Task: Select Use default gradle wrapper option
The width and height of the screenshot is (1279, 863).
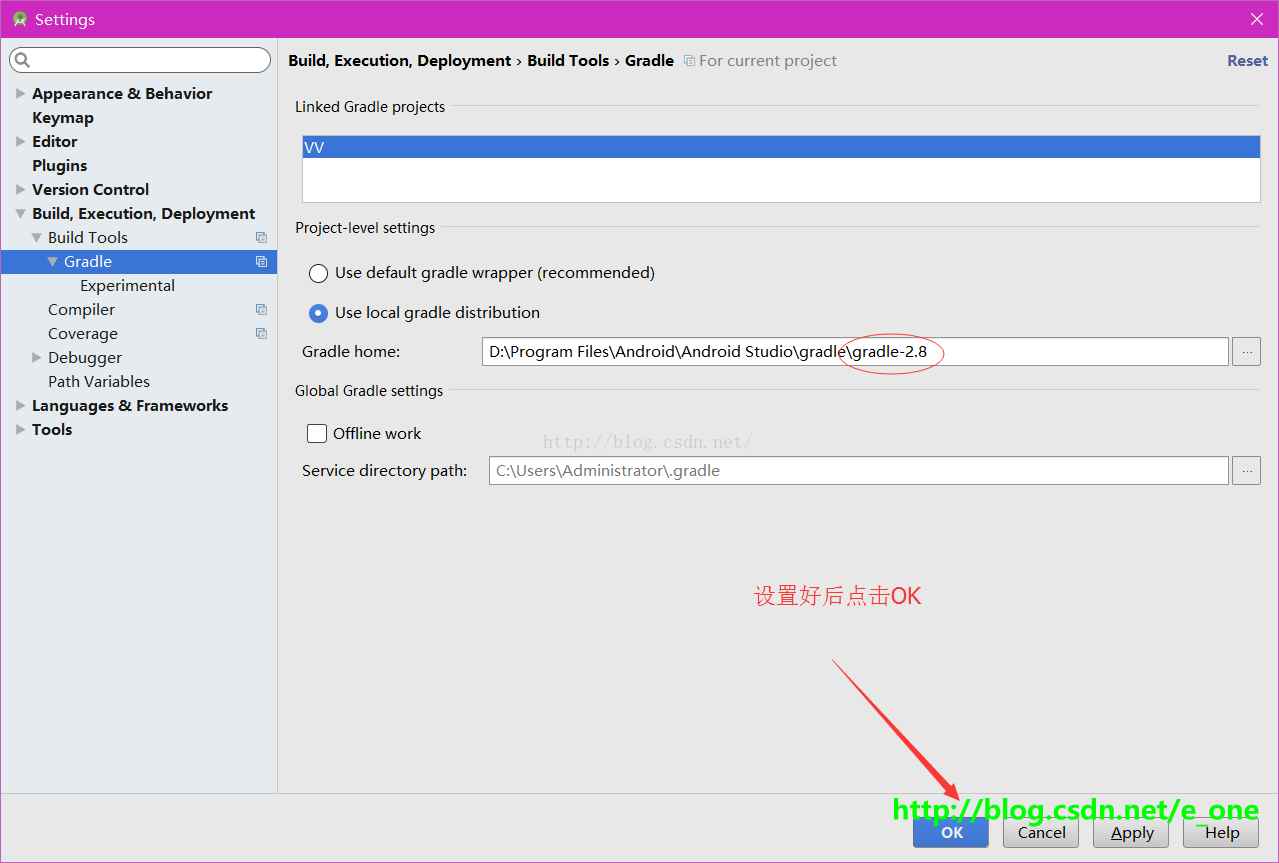Action: point(318,273)
